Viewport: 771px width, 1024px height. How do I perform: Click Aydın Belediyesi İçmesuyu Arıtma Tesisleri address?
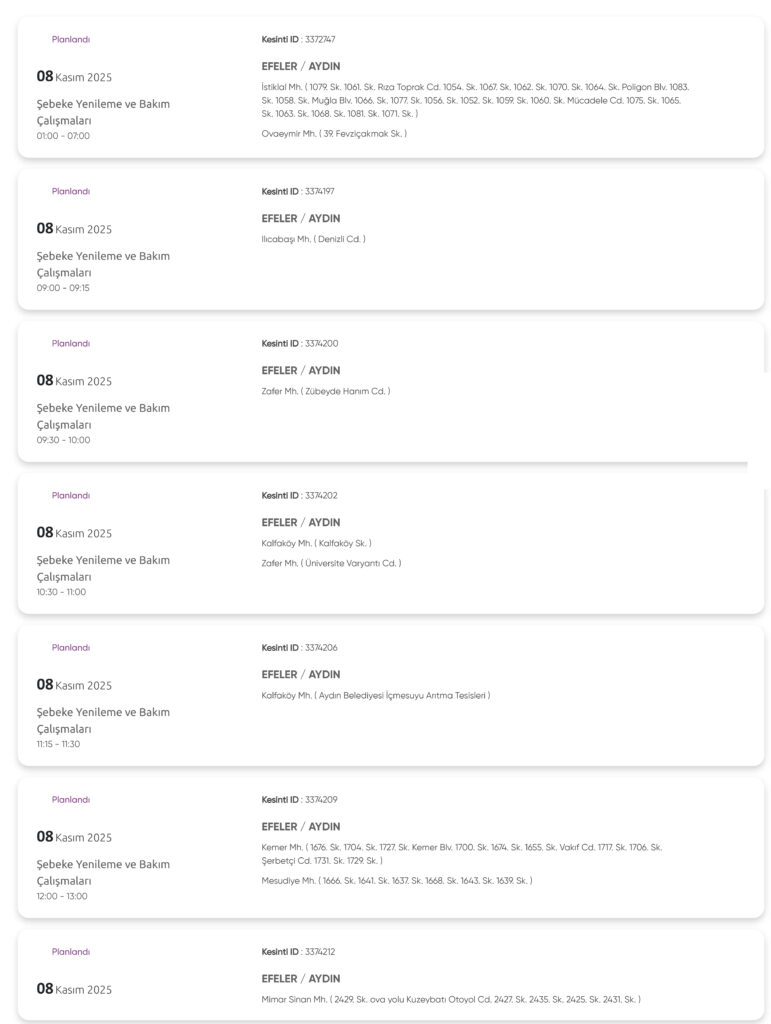[x=376, y=696]
